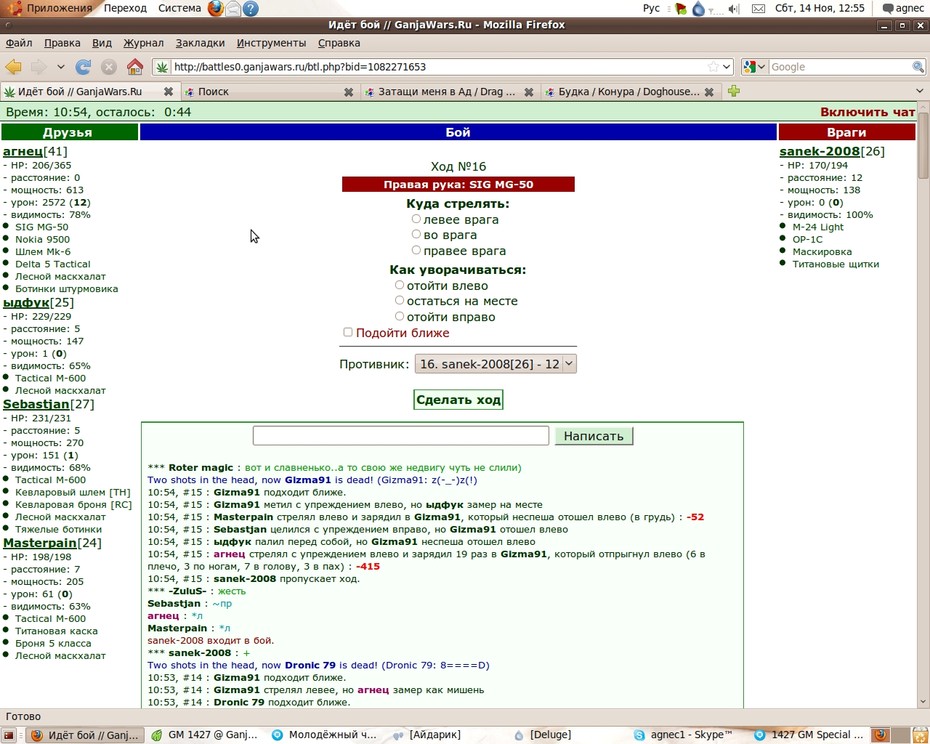This screenshot has height=744, width=930.
Task: Open the back/forward history dropdown arrow
Action: 60,67
